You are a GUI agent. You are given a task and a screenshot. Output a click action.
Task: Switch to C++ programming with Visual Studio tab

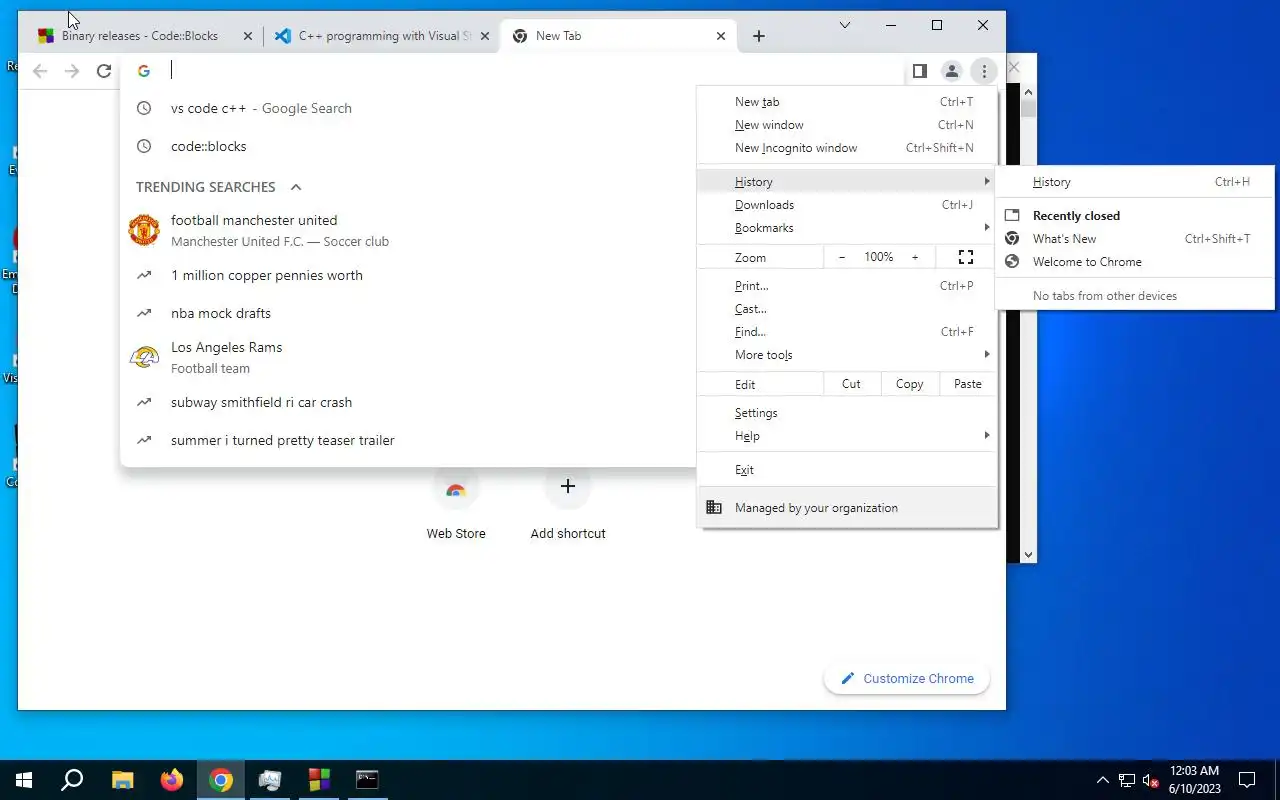[x=380, y=36]
